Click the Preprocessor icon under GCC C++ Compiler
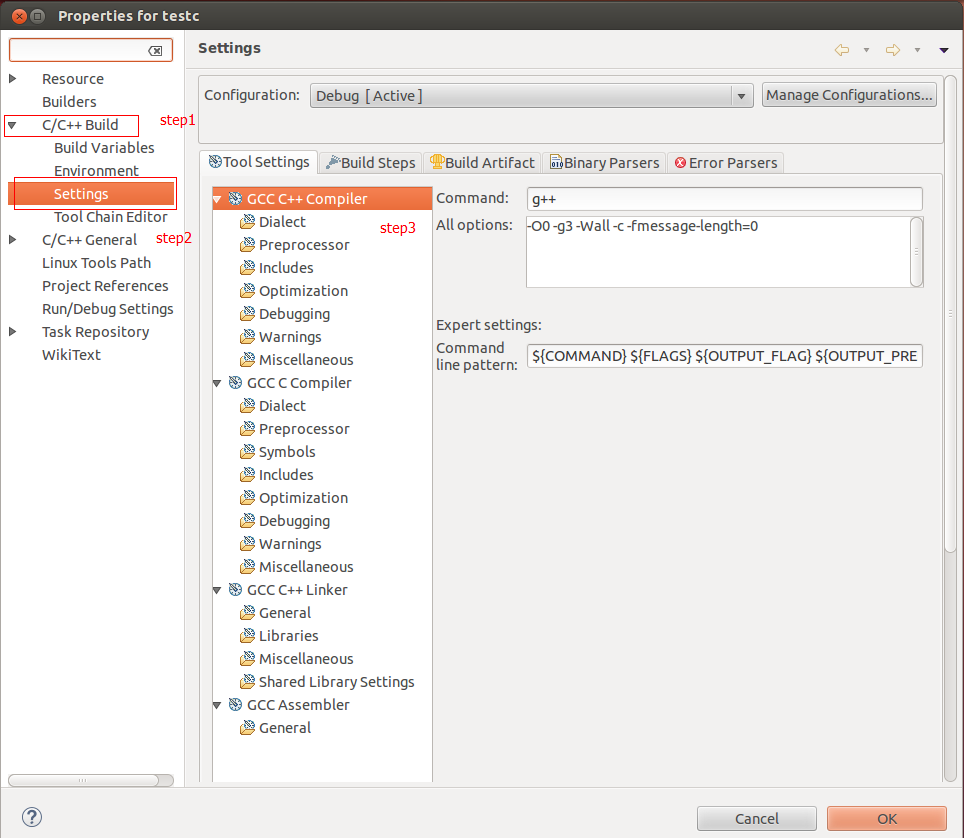 click(247, 245)
